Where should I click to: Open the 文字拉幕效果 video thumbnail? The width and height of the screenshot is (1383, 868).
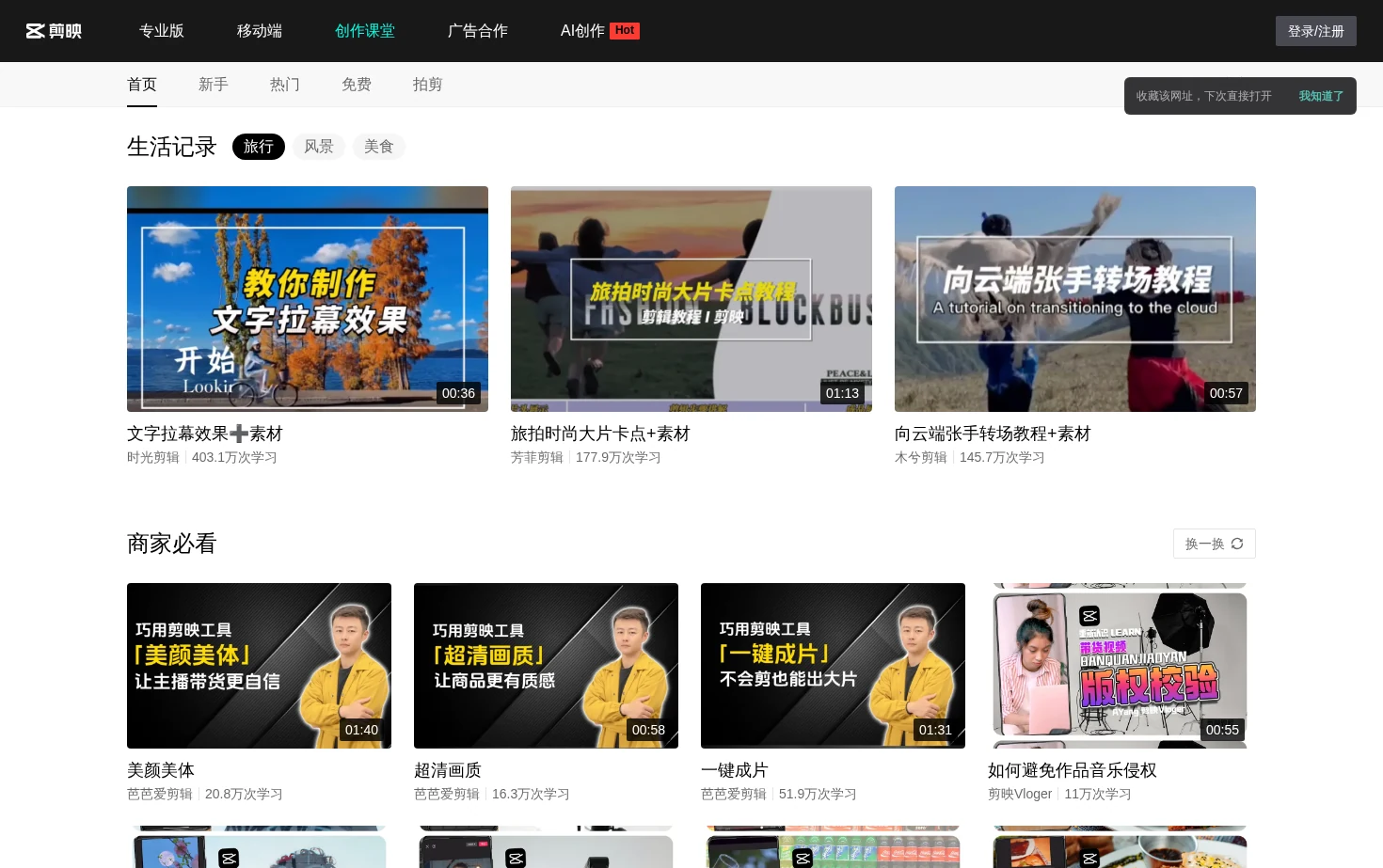point(308,299)
